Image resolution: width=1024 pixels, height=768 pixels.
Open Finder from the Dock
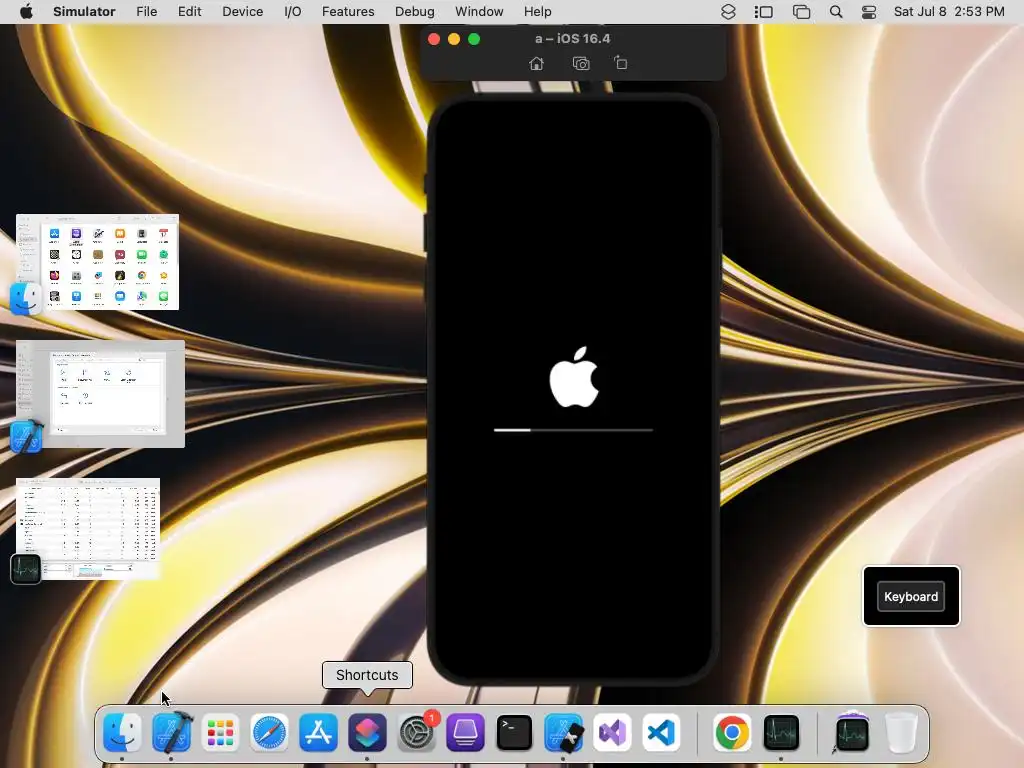tap(122, 732)
